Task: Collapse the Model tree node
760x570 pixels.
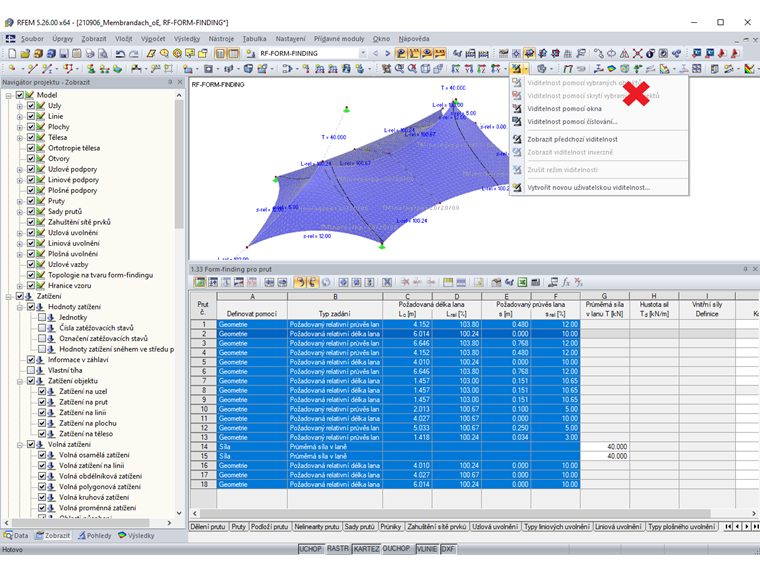Action: point(9,95)
